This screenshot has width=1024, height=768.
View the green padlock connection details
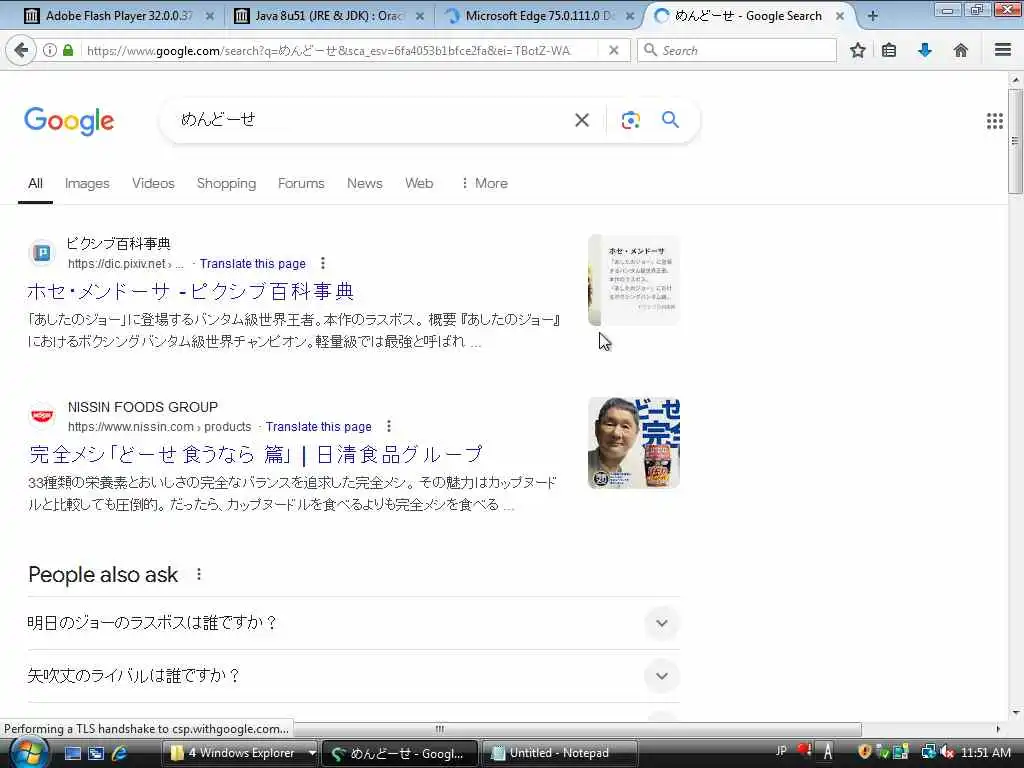coord(68,50)
